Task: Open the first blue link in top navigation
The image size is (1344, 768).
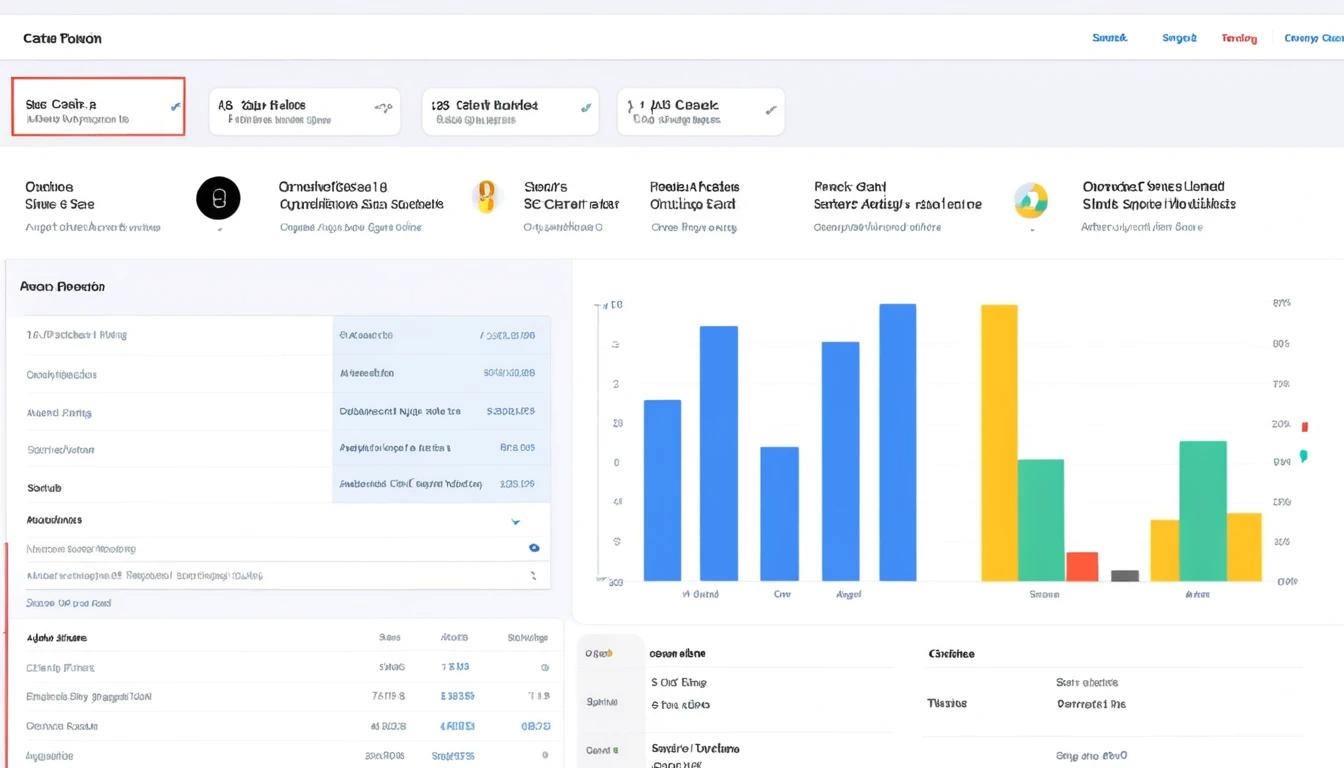Action: (1109, 38)
